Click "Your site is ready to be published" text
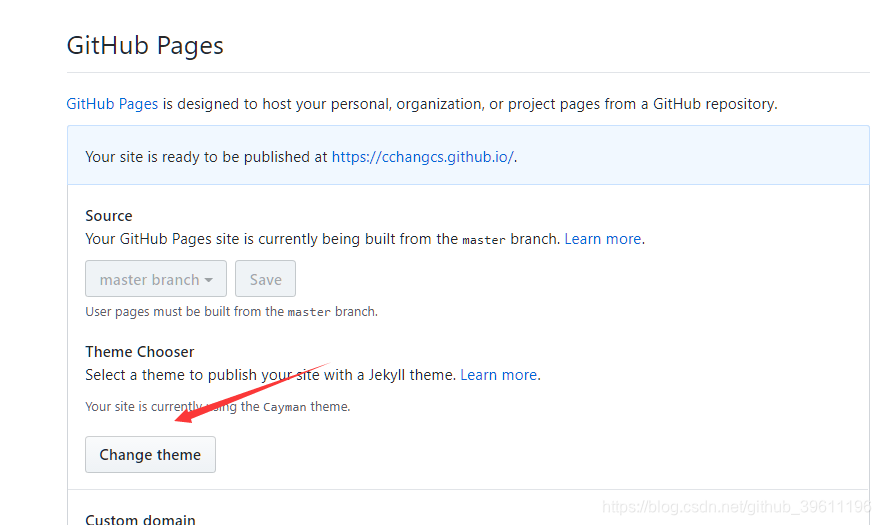 tap(207, 156)
